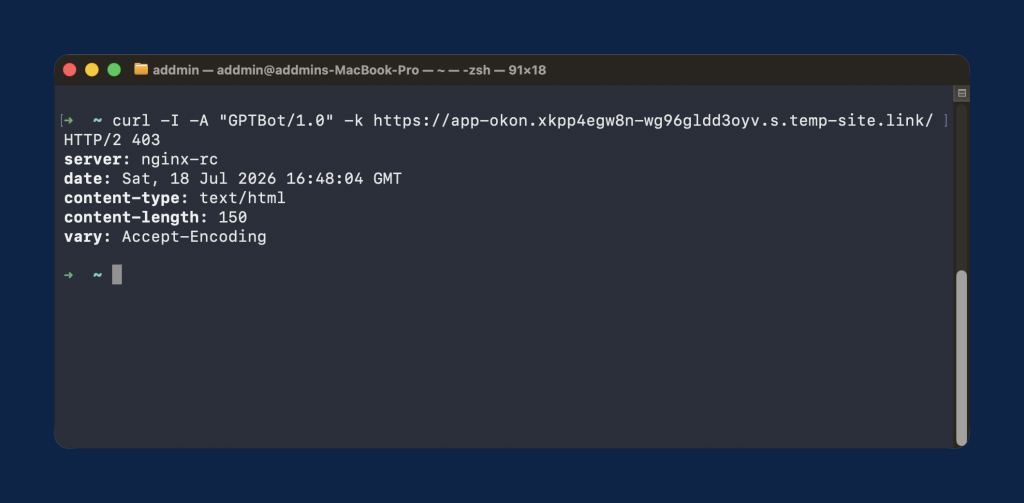Click the word curl in the command
The width and height of the screenshot is (1024, 503).
(x=131, y=122)
